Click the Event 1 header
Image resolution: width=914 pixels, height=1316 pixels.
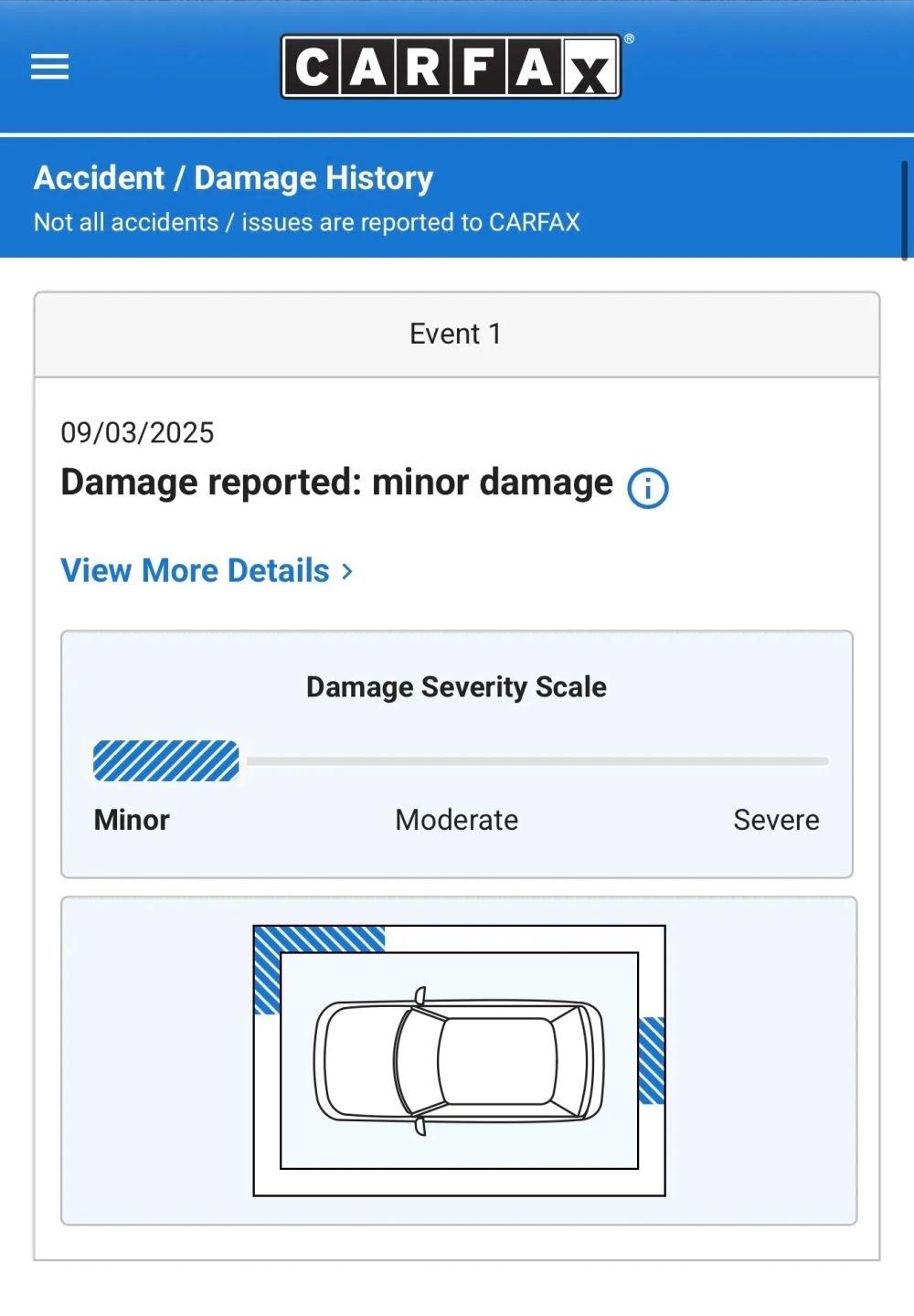456,334
